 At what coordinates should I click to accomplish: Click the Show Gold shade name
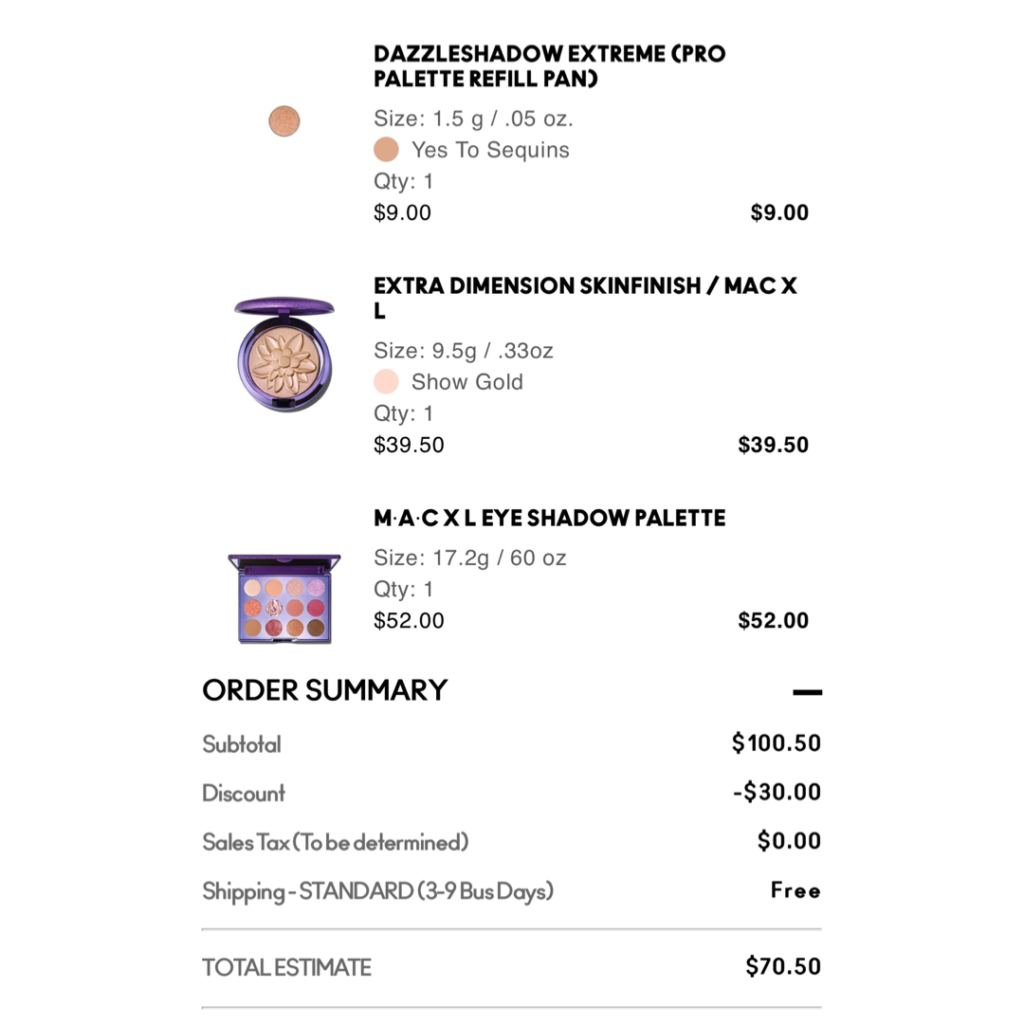[x=467, y=382]
